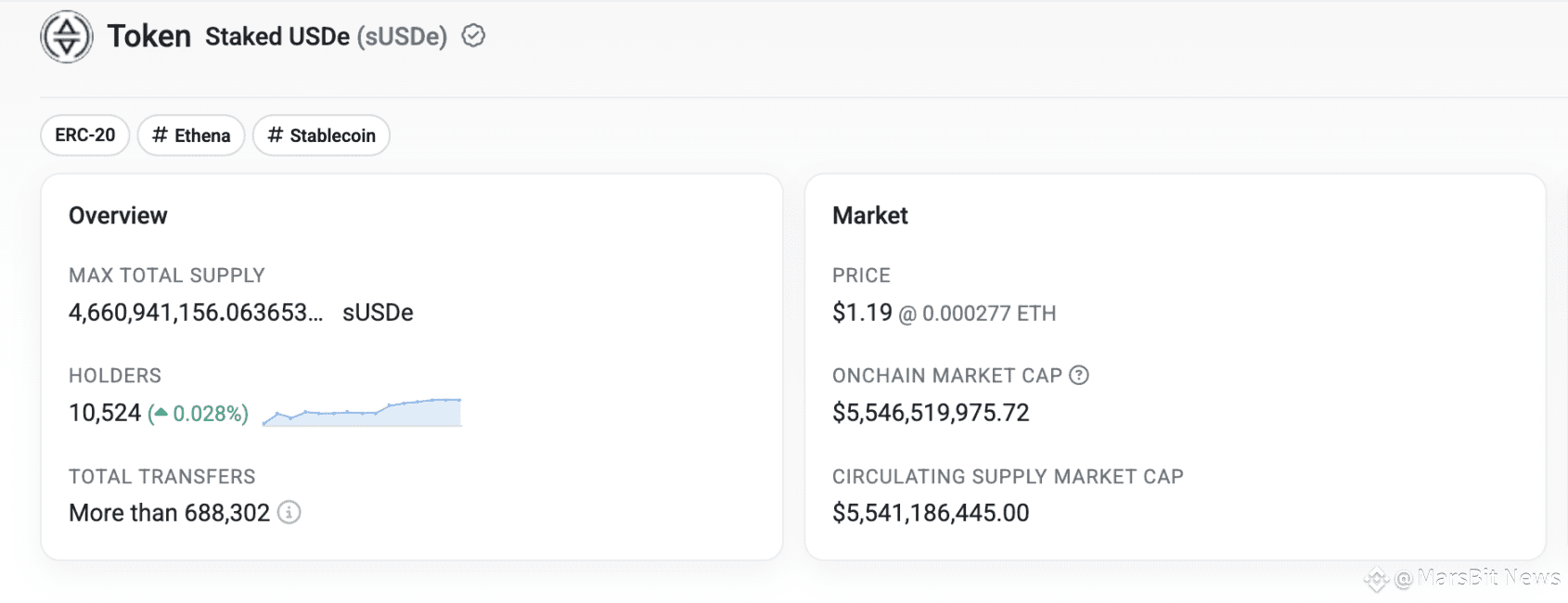Click the holders trend sparkline chart
The width and height of the screenshot is (1568, 603).
point(362,412)
